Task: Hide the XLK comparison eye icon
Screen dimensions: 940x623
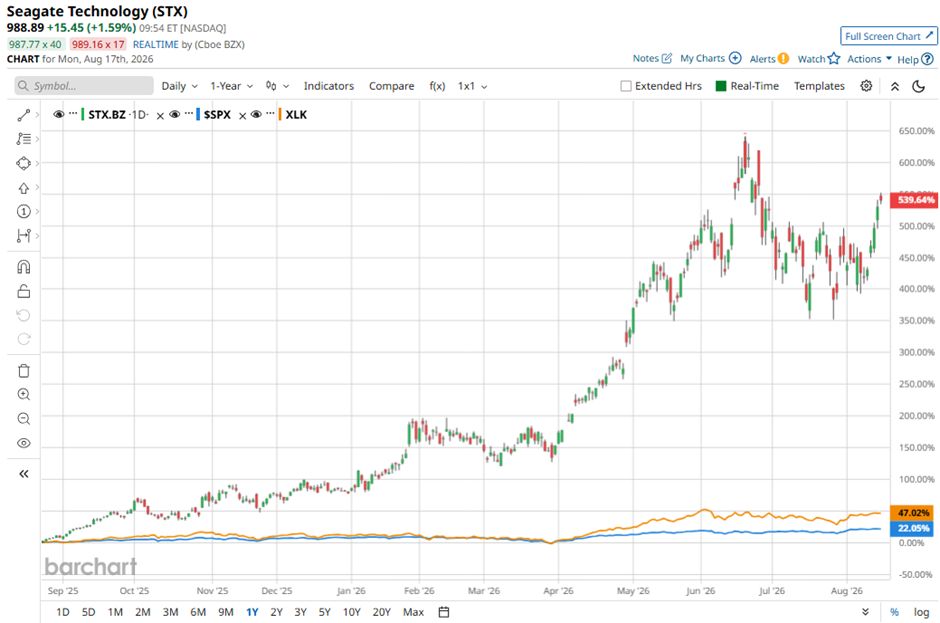Action: click(256, 114)
